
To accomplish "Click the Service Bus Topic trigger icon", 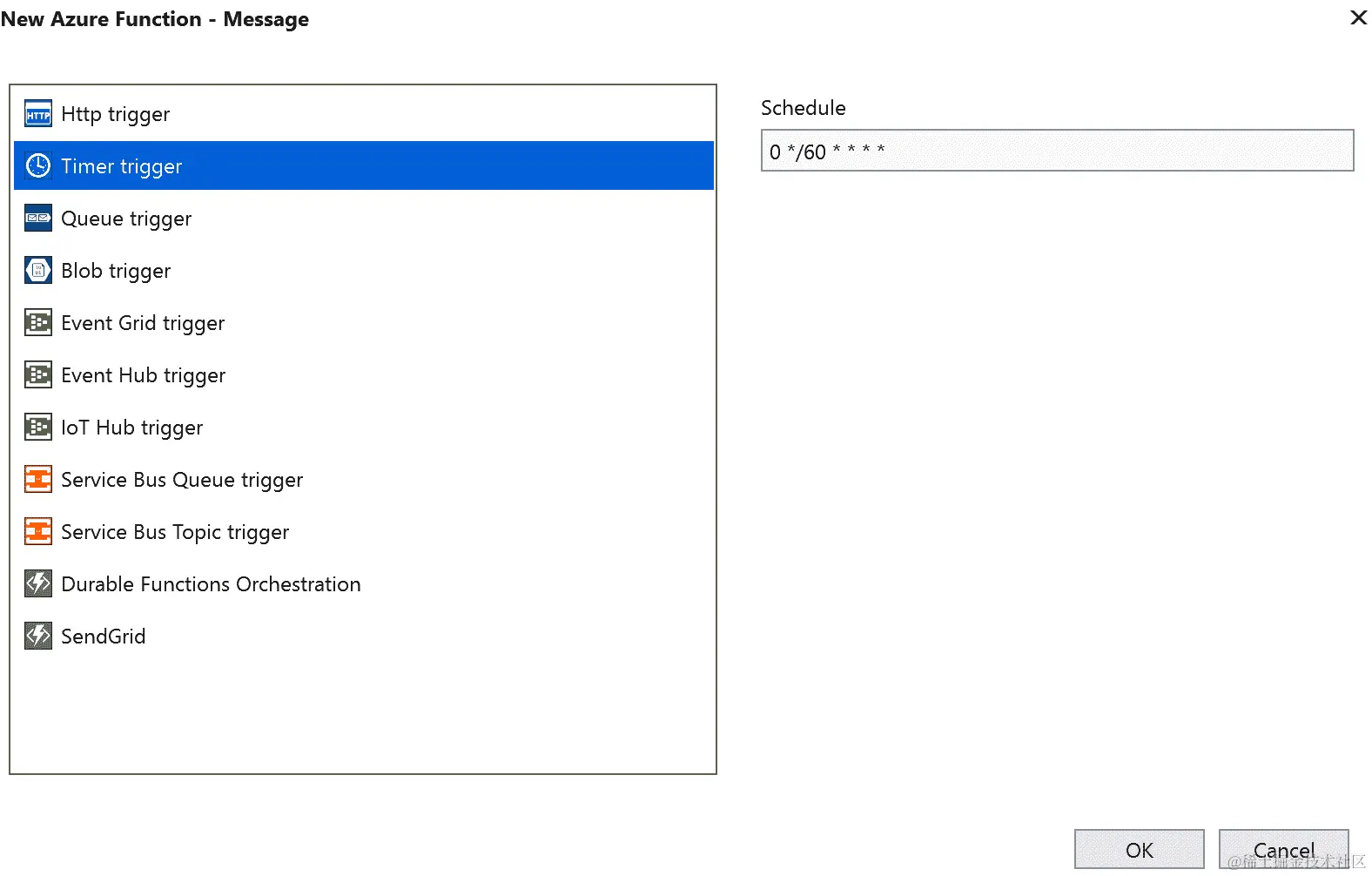I will 38,531.
